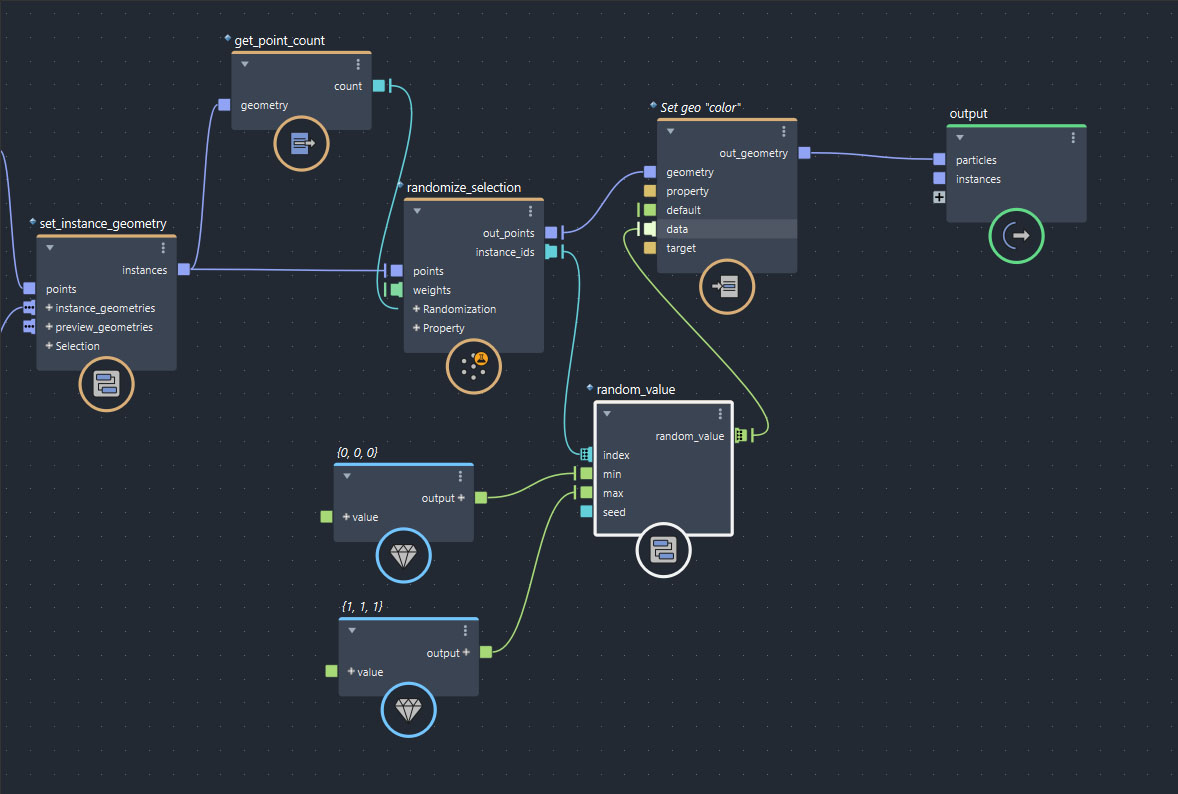
Task: Click the seed input port of random_value
Action: [585, 511]
